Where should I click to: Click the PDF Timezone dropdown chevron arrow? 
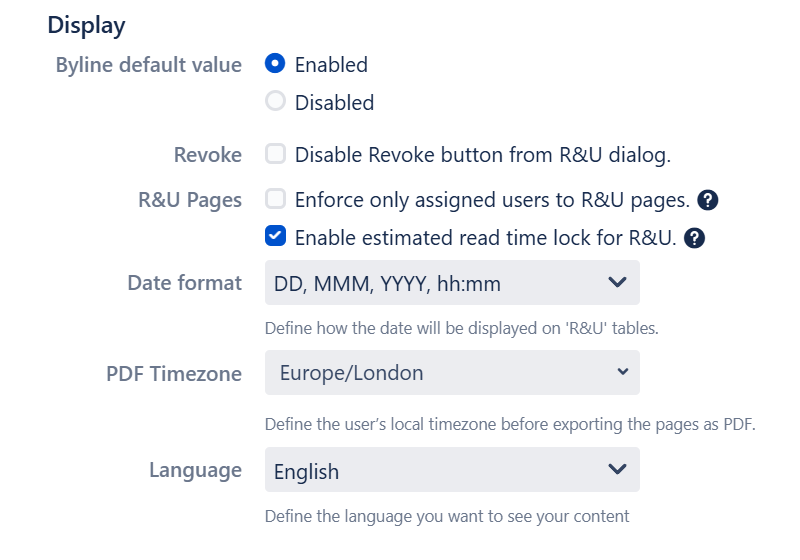(622, 372)
